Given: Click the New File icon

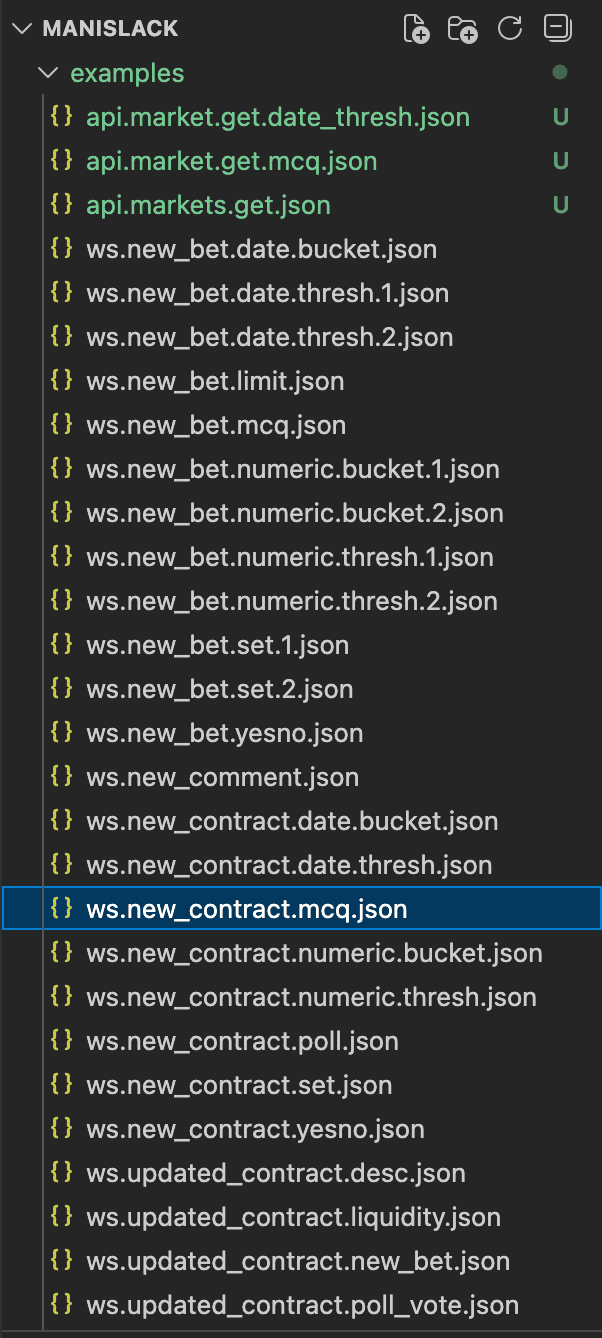Looking at the screenshot, I should point(416,29).
